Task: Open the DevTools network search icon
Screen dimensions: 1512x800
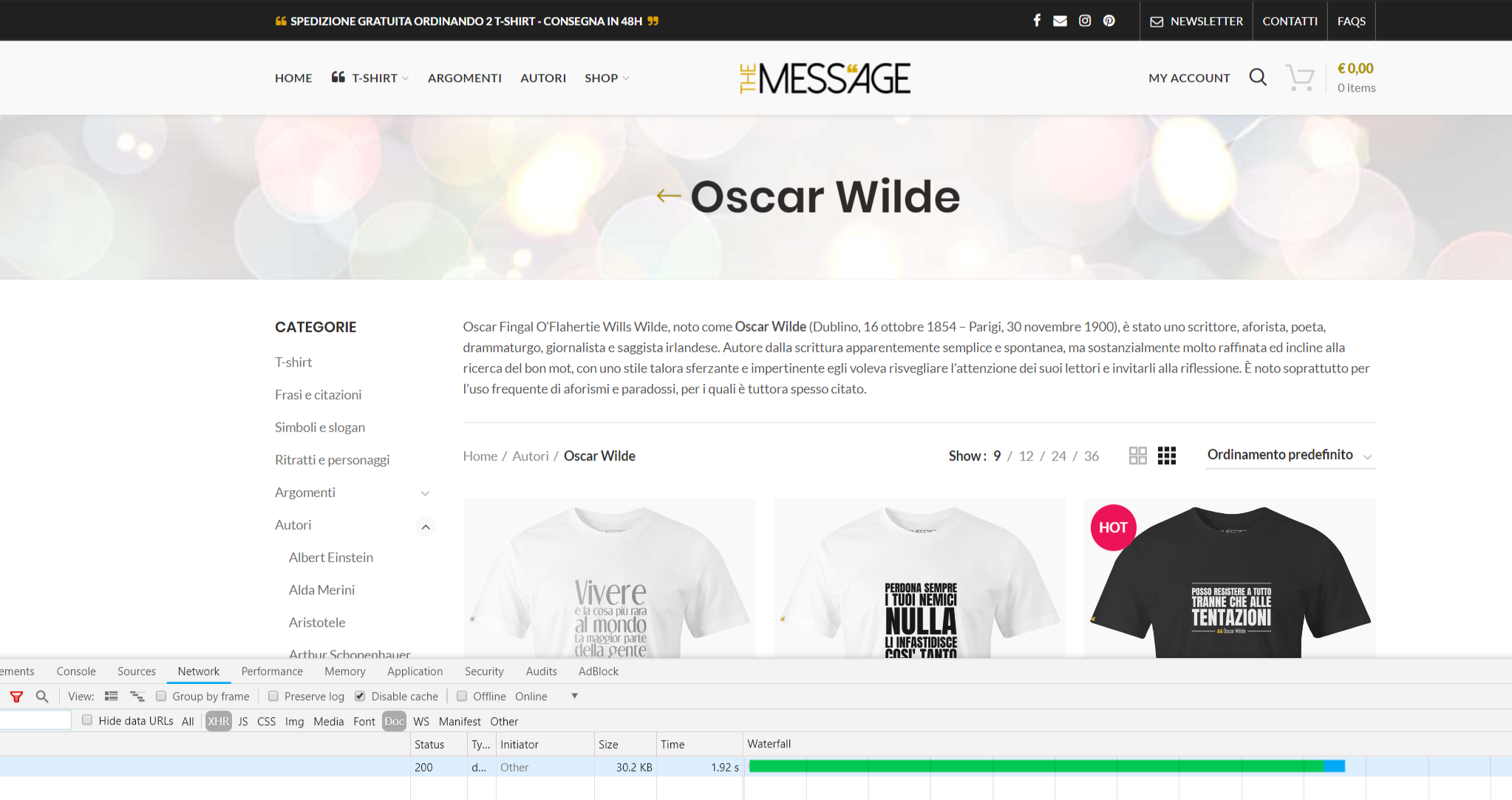Action: click(42, 696)
